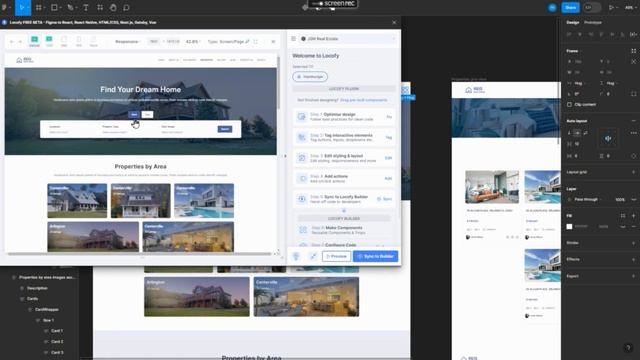Edit the Type Screen/Page pencil icon
Screen dimensions: 640x360
coord(247,42)
